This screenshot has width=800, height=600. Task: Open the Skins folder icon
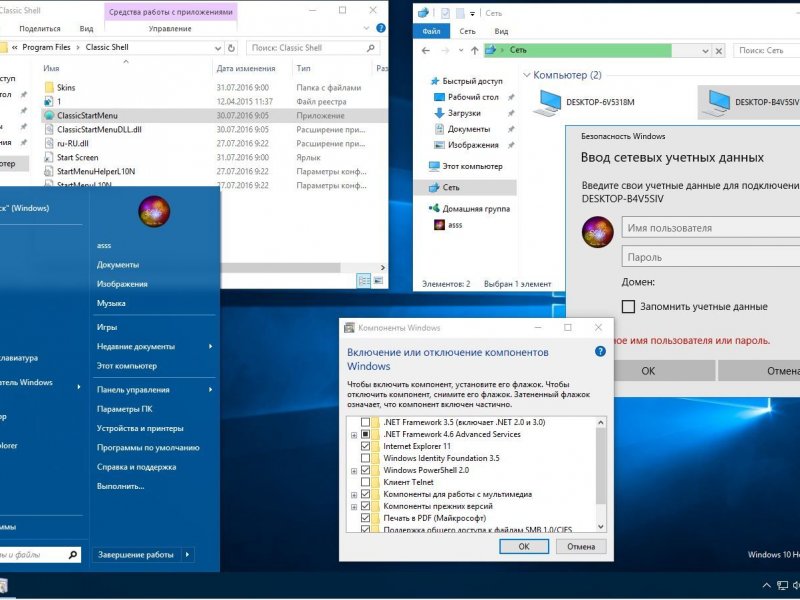pyautogui.click(x=49, y=87)
